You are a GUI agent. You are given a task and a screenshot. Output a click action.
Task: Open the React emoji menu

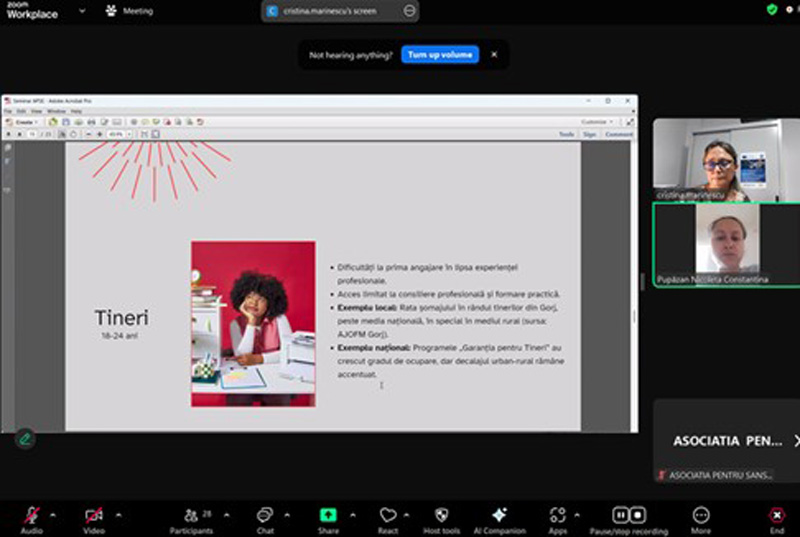tap(388, 514)
